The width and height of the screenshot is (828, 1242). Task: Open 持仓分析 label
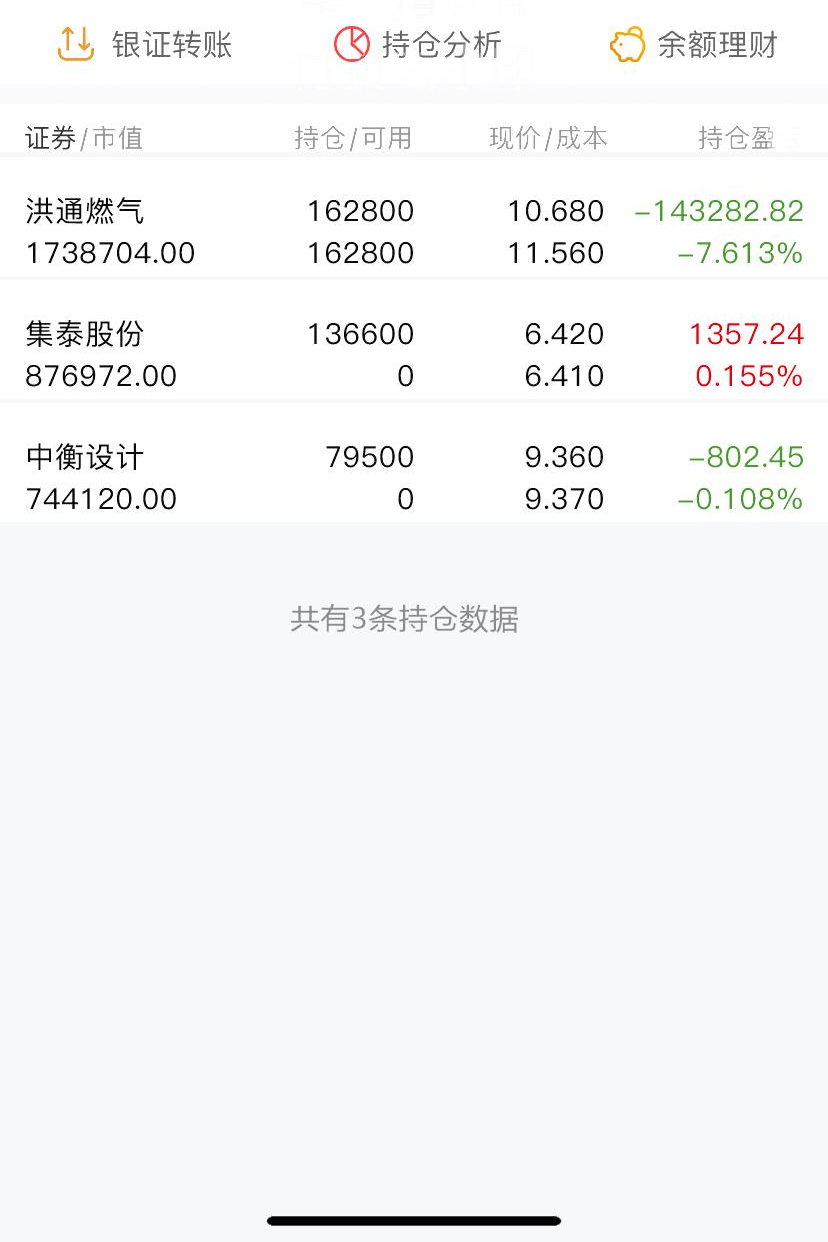441,45
